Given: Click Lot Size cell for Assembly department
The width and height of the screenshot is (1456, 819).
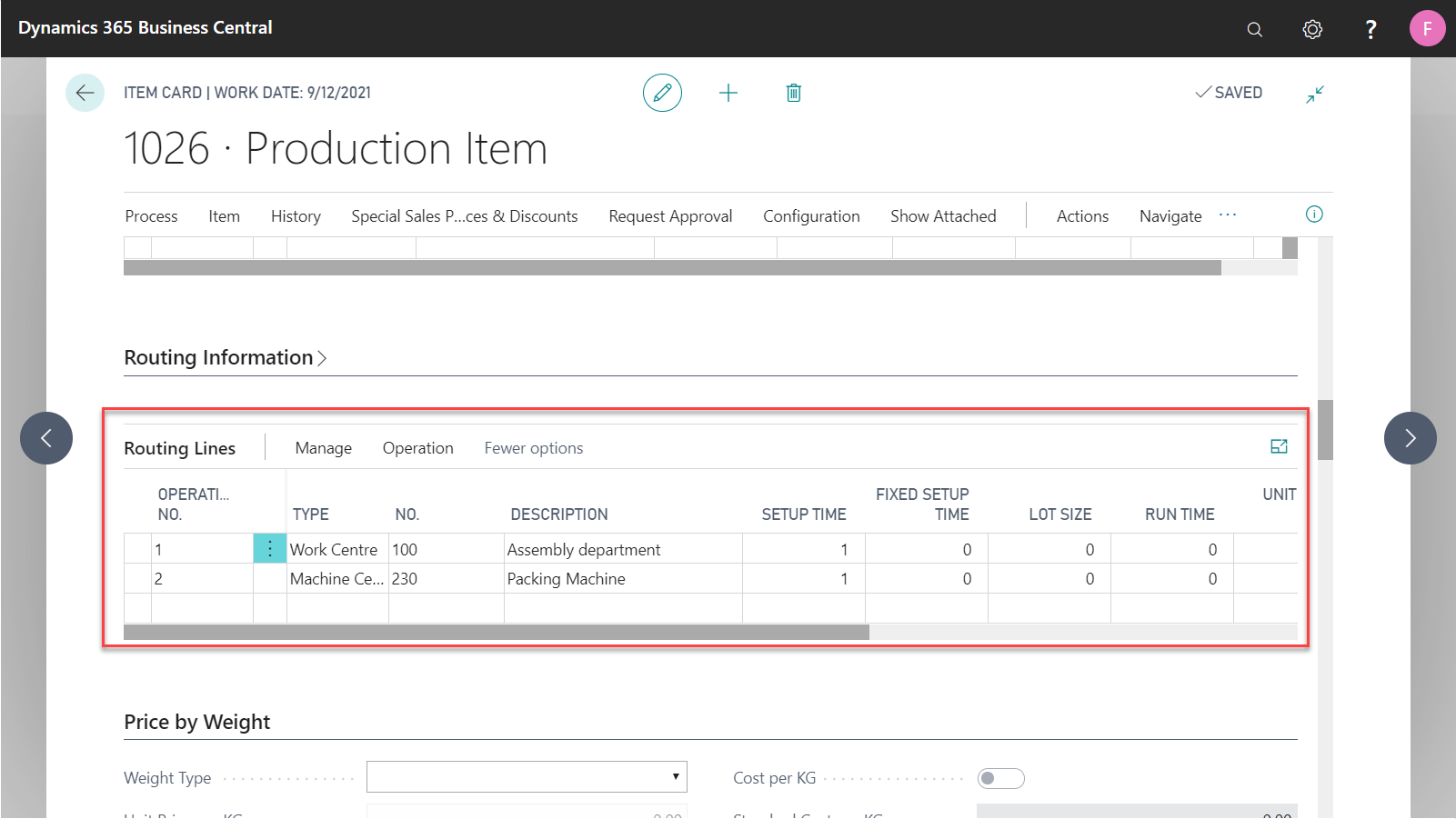Looking at the screenshot, I should coord(1049,549).
